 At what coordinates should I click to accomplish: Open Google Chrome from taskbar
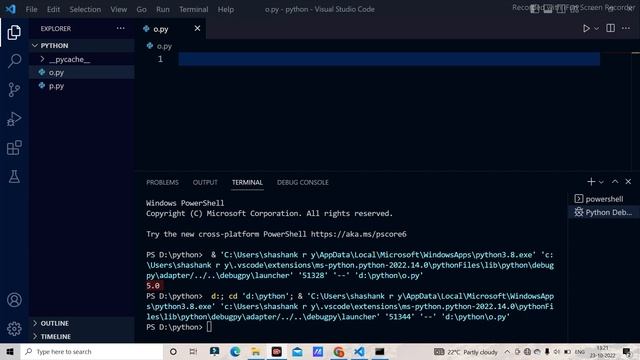tap(339, 352)
